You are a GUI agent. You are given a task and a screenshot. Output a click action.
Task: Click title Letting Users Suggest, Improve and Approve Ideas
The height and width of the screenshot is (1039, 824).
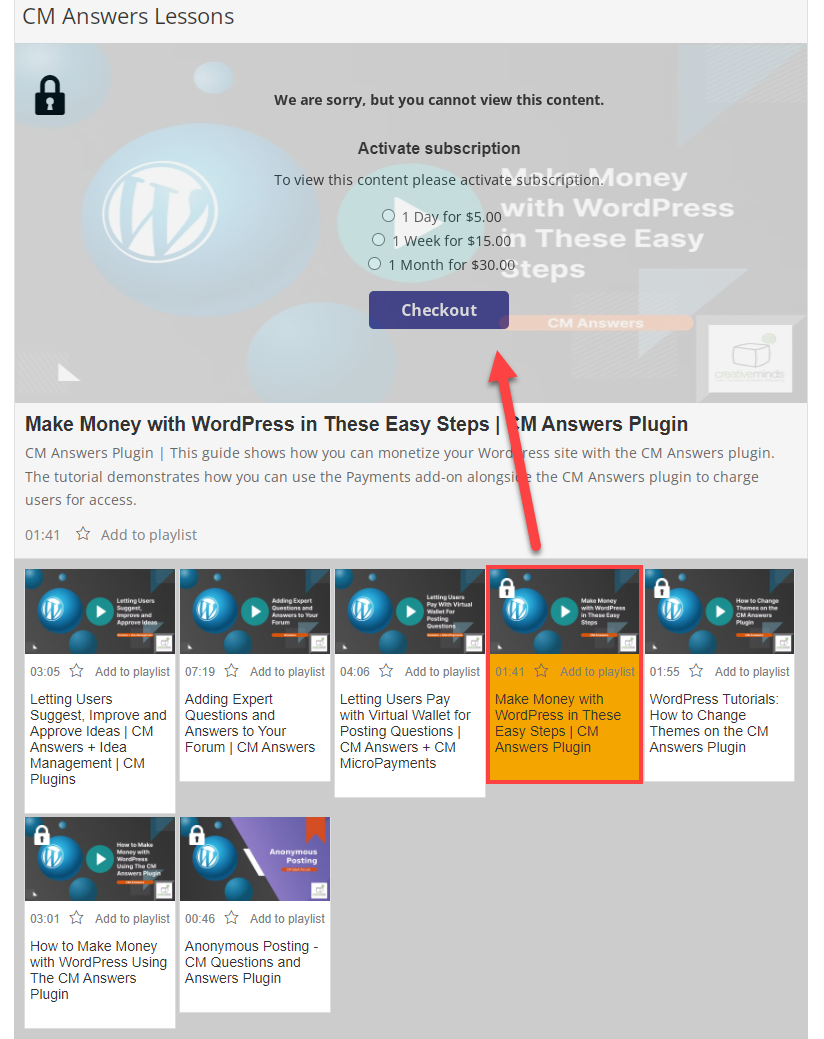point(98,739)
